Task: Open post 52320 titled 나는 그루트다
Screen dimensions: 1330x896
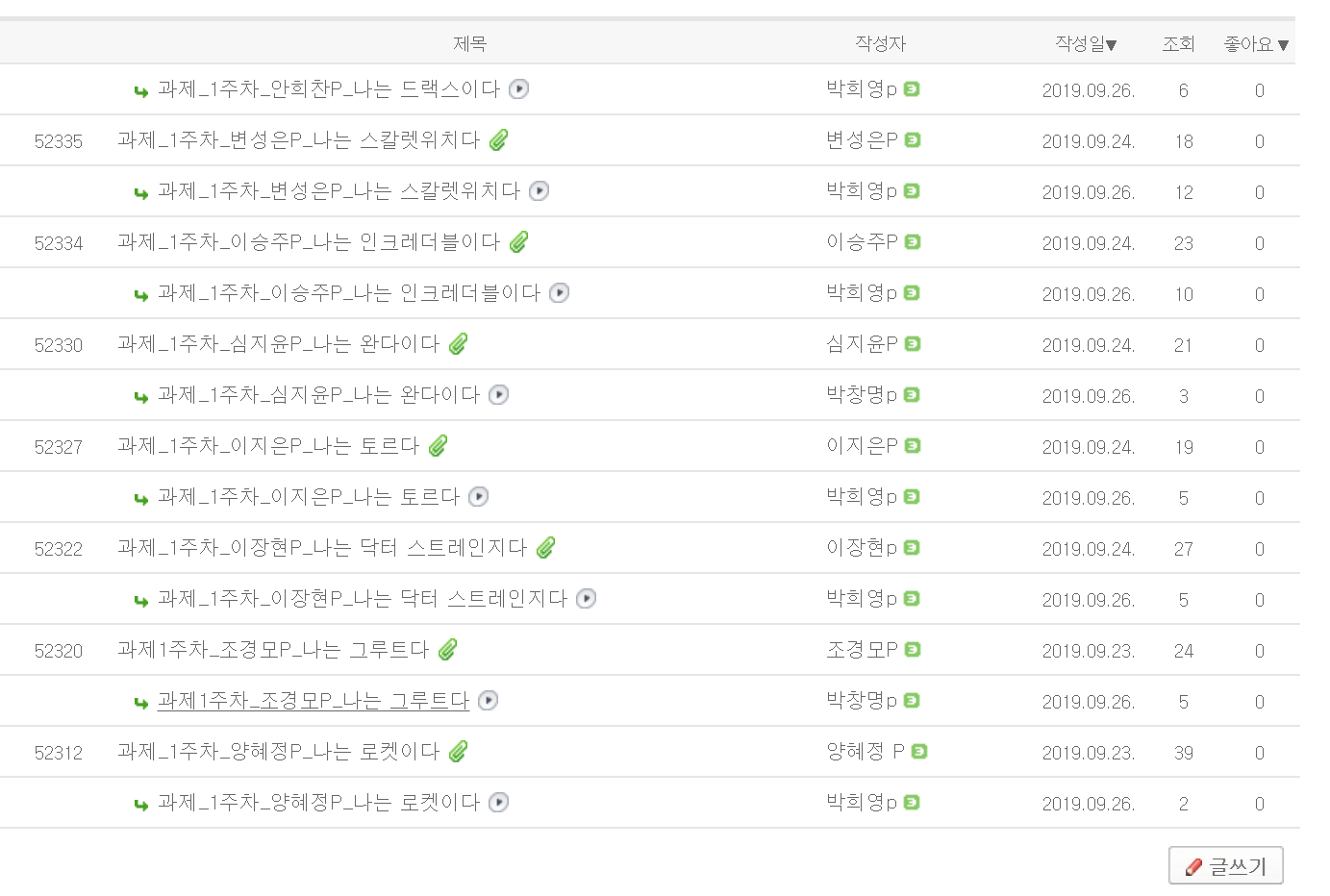Action: [273, 650]
